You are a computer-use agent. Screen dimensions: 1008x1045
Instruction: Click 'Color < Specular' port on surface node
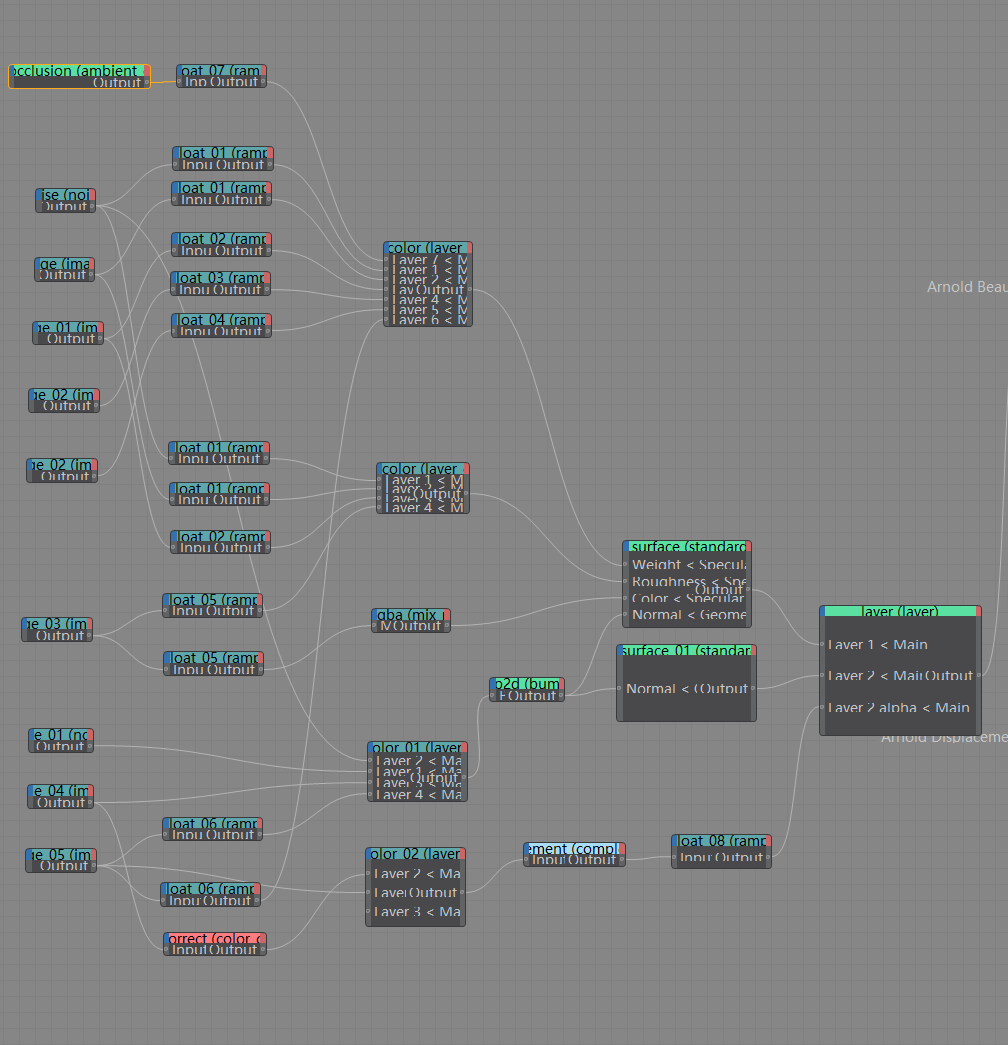click(x=625, y=598)
